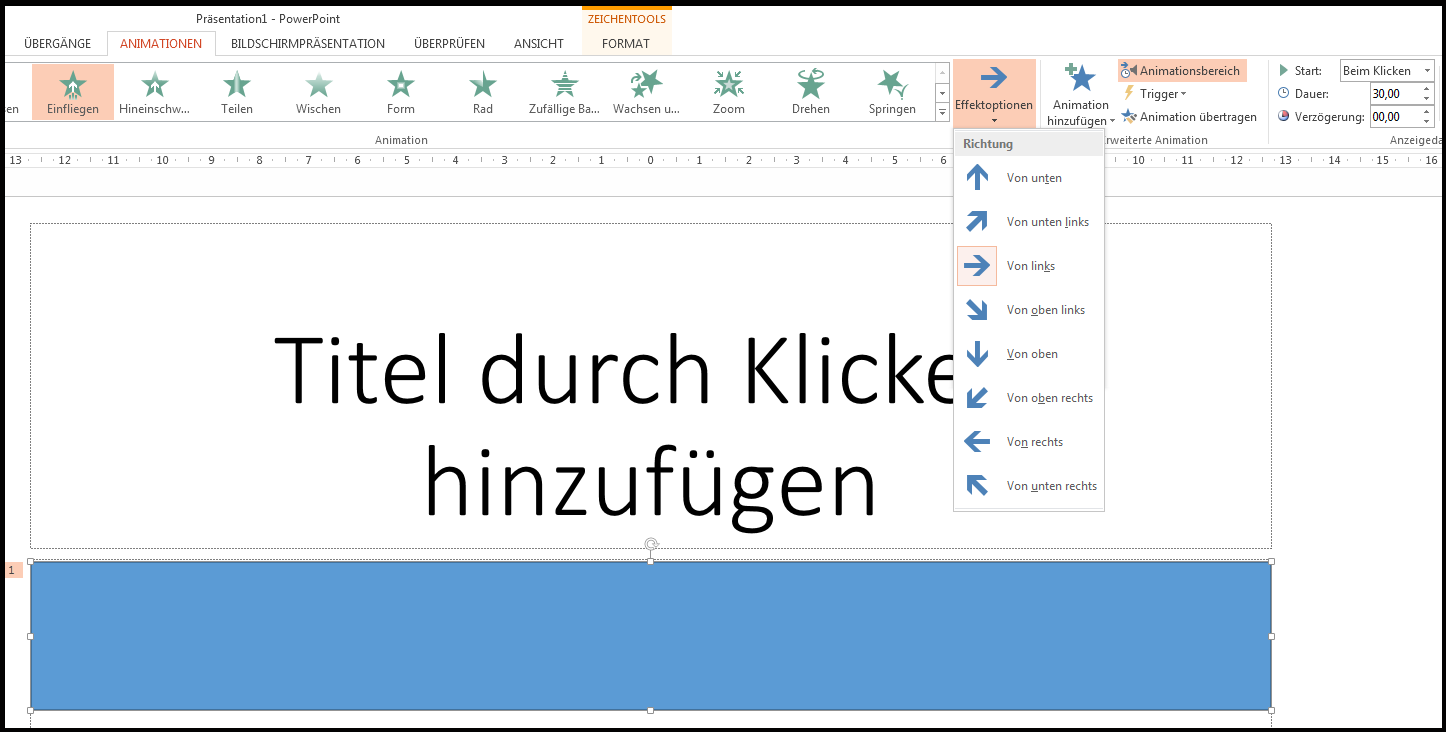Decrease the Dauer value stepper
The width and height of the screenshot is (1446, 732).
1427,99
